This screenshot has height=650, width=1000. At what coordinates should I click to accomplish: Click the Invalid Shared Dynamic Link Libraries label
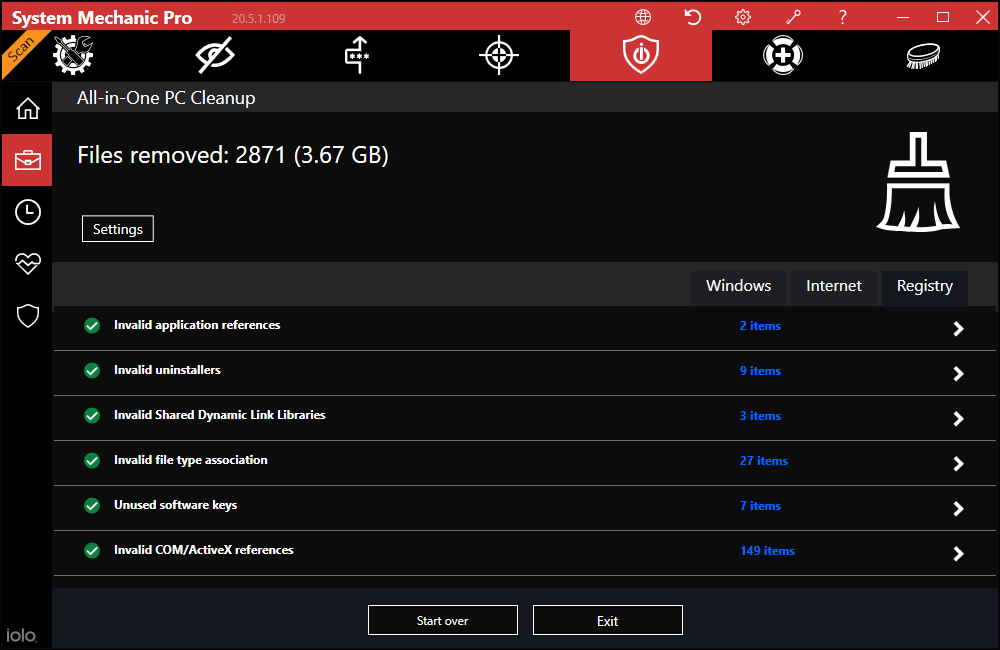point(219,415)
